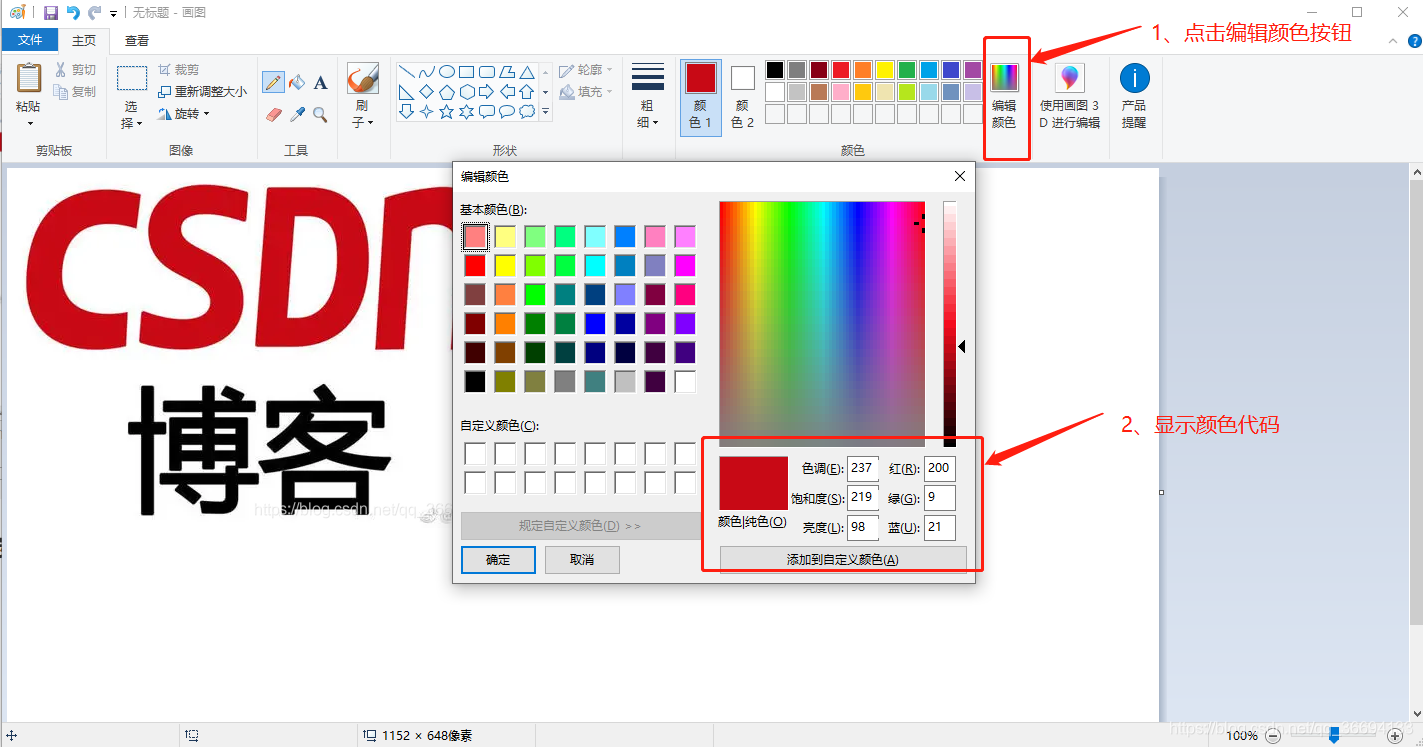Viewport: 1423px width, 747px height.
Task: Expand the Select (选择) dropdown arrow
Action: tap(139, 124)
